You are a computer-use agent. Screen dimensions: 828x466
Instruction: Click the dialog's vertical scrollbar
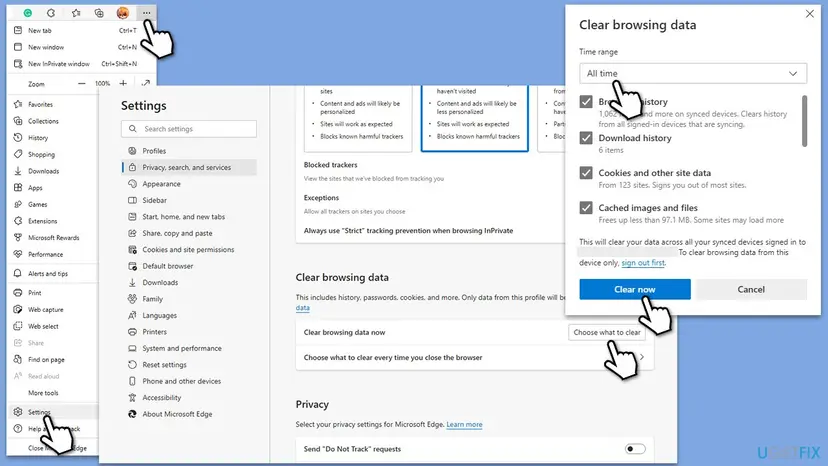click(804, 121)
